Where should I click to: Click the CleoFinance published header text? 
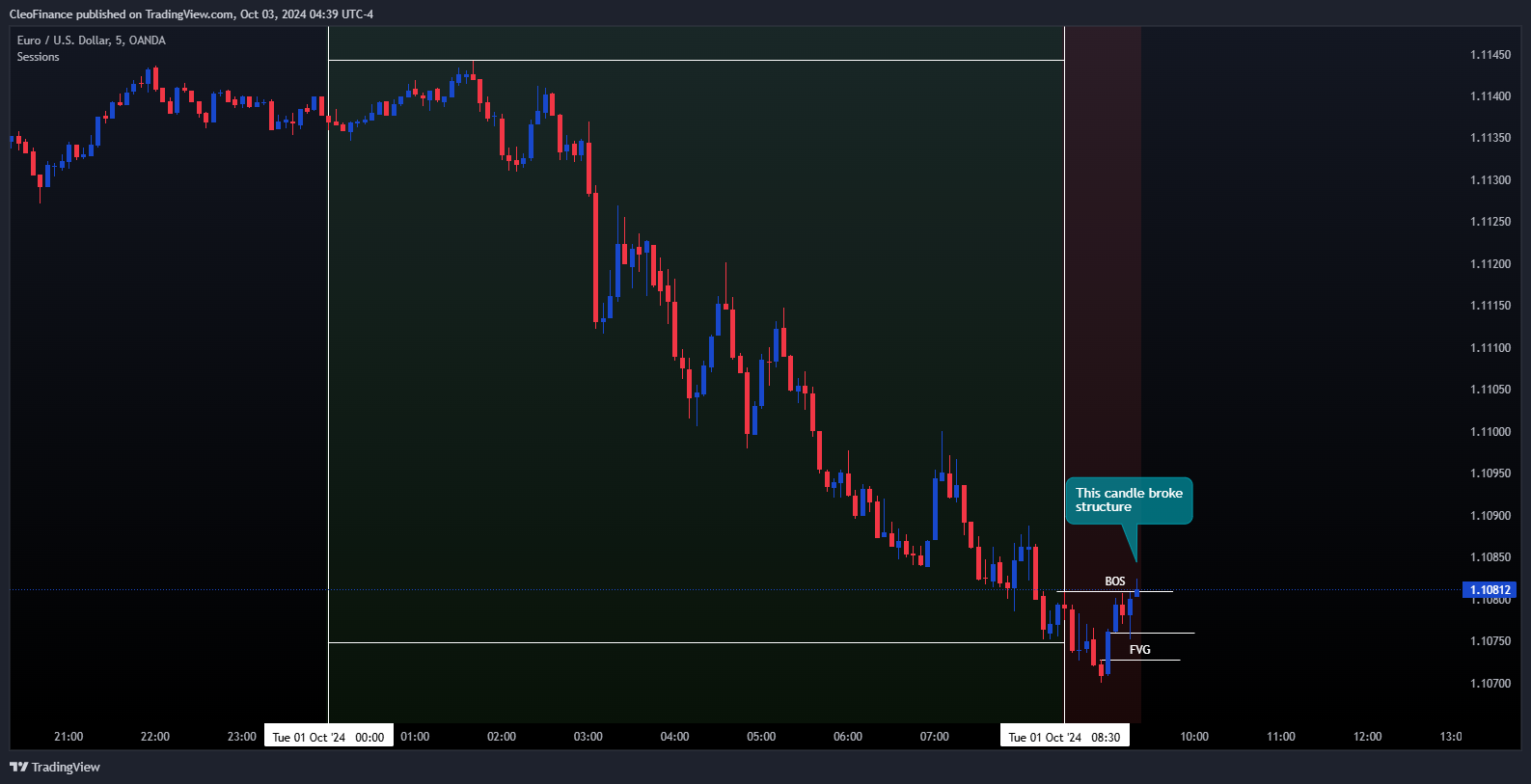tap(191, 14)
